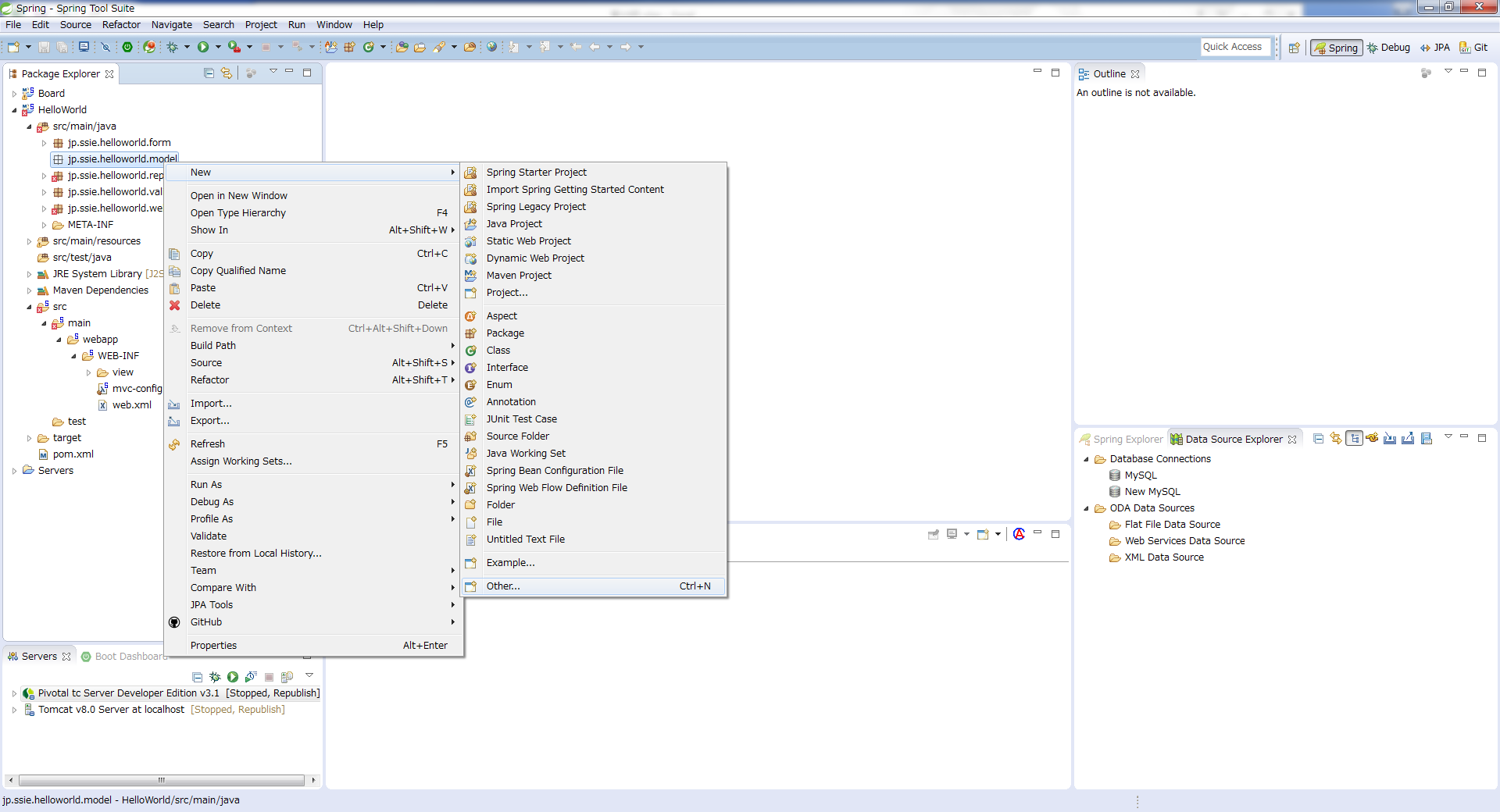Click Collapse All icon in Package Explorer
The image size is (1500, 812).
click(209, 73)
